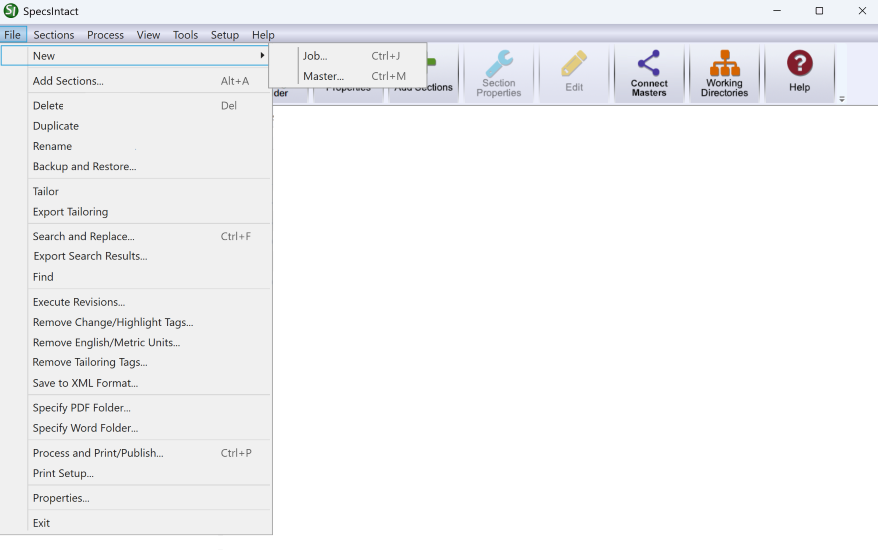Viewport: 878px width, 550px height.
Task: Select Tailor menu entry
Action: click(x=136, y=192)
